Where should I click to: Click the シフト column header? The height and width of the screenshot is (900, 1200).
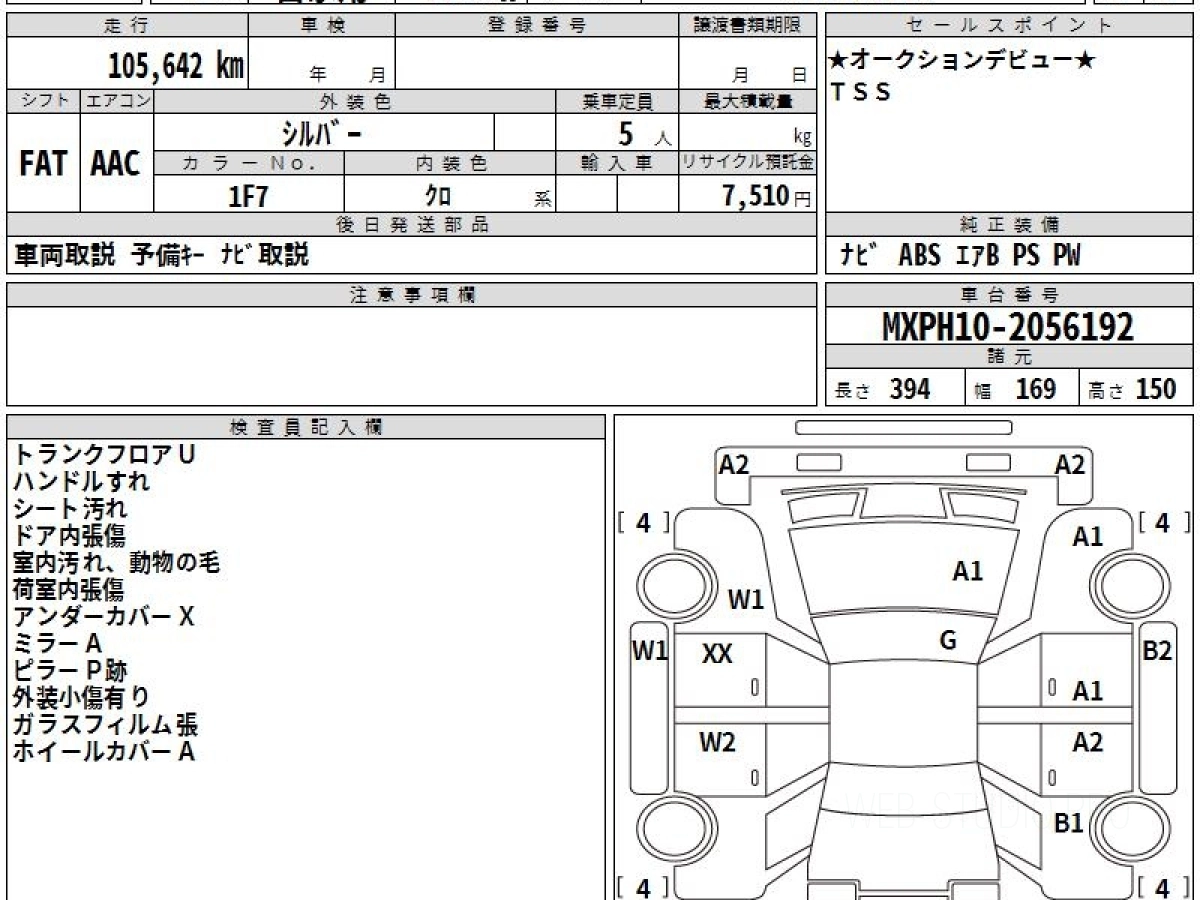coord(43,101)
